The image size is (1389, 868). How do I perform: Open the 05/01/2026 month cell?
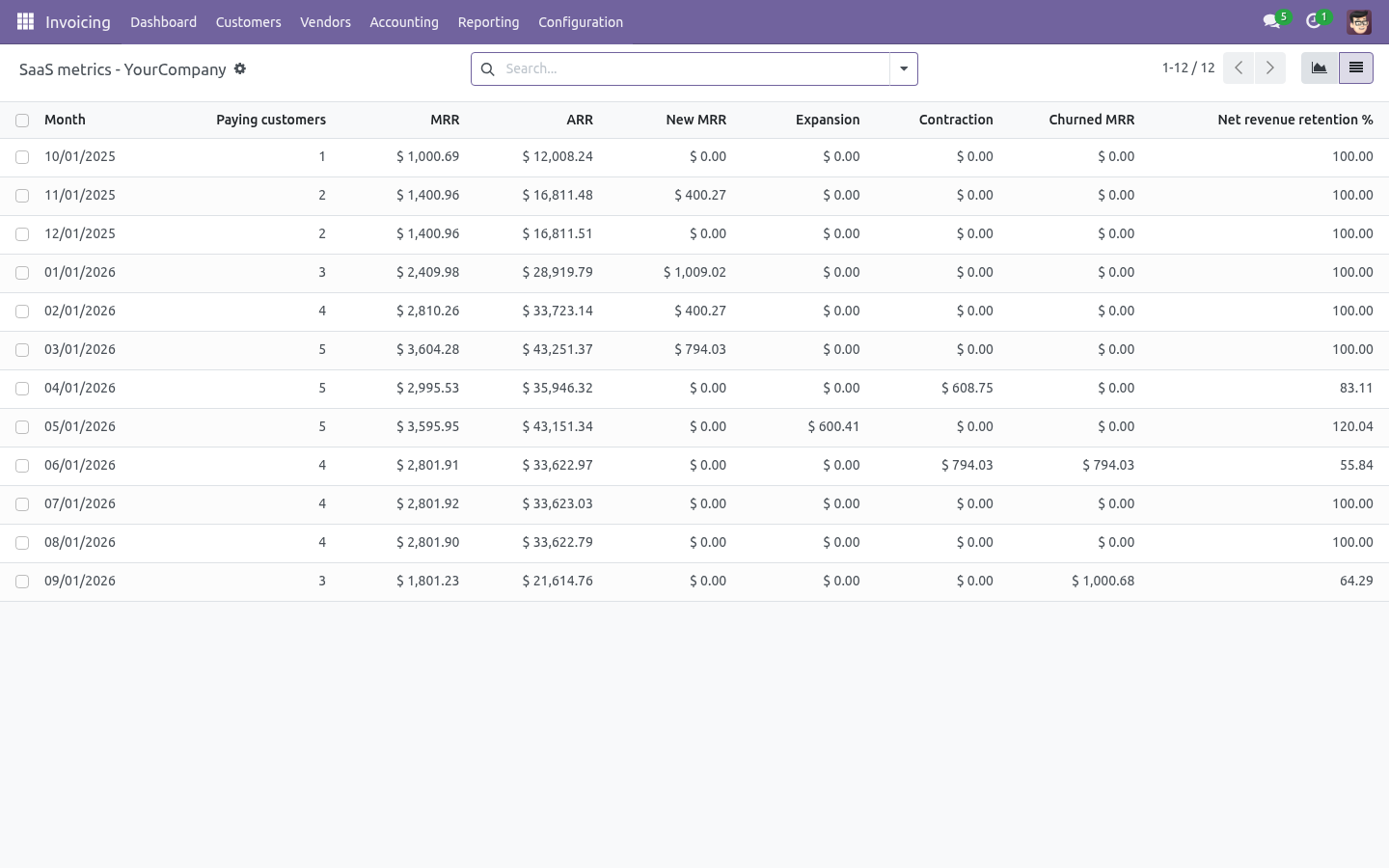coord(80,426)
